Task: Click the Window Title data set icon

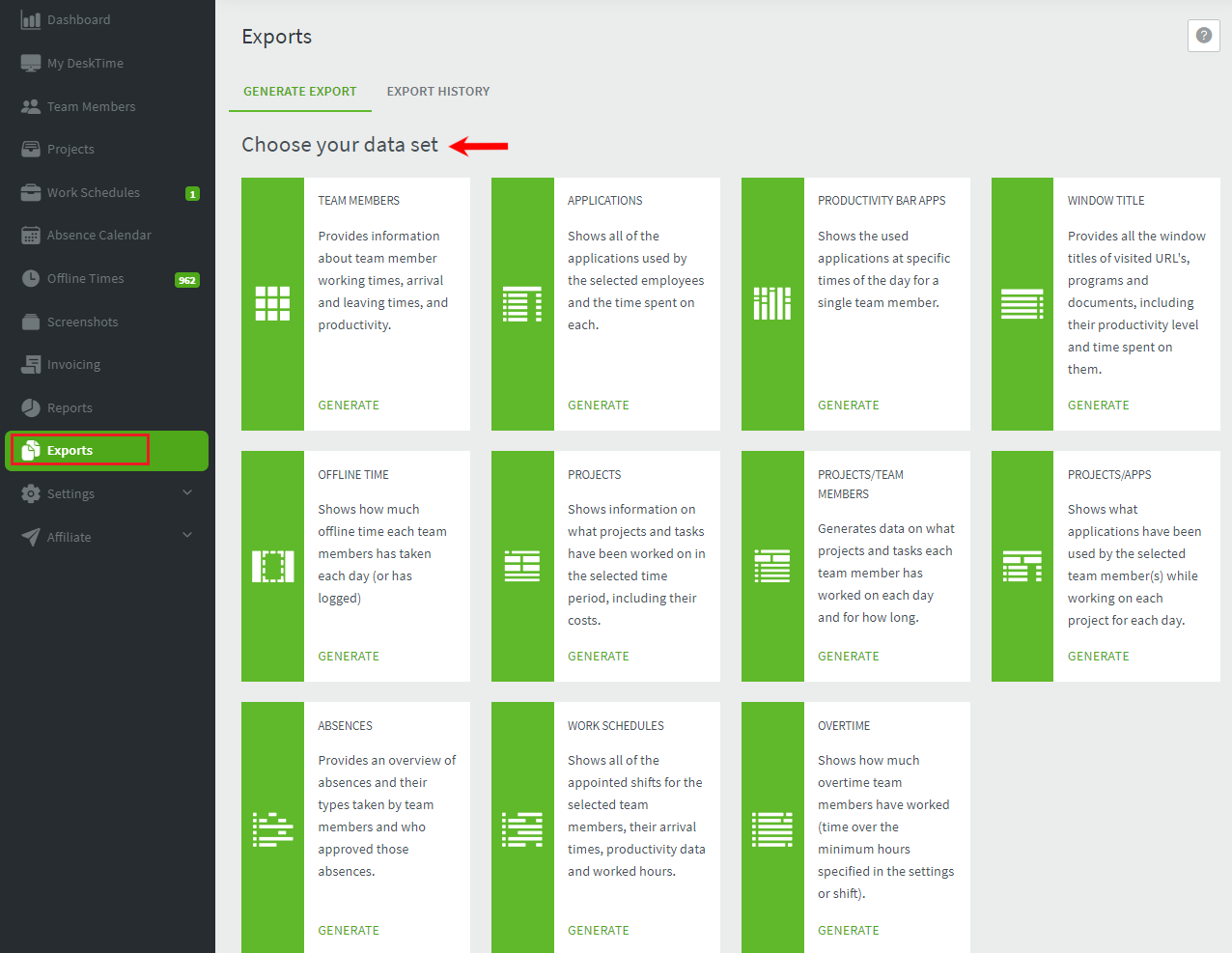Action: (x=1022, y=303)
